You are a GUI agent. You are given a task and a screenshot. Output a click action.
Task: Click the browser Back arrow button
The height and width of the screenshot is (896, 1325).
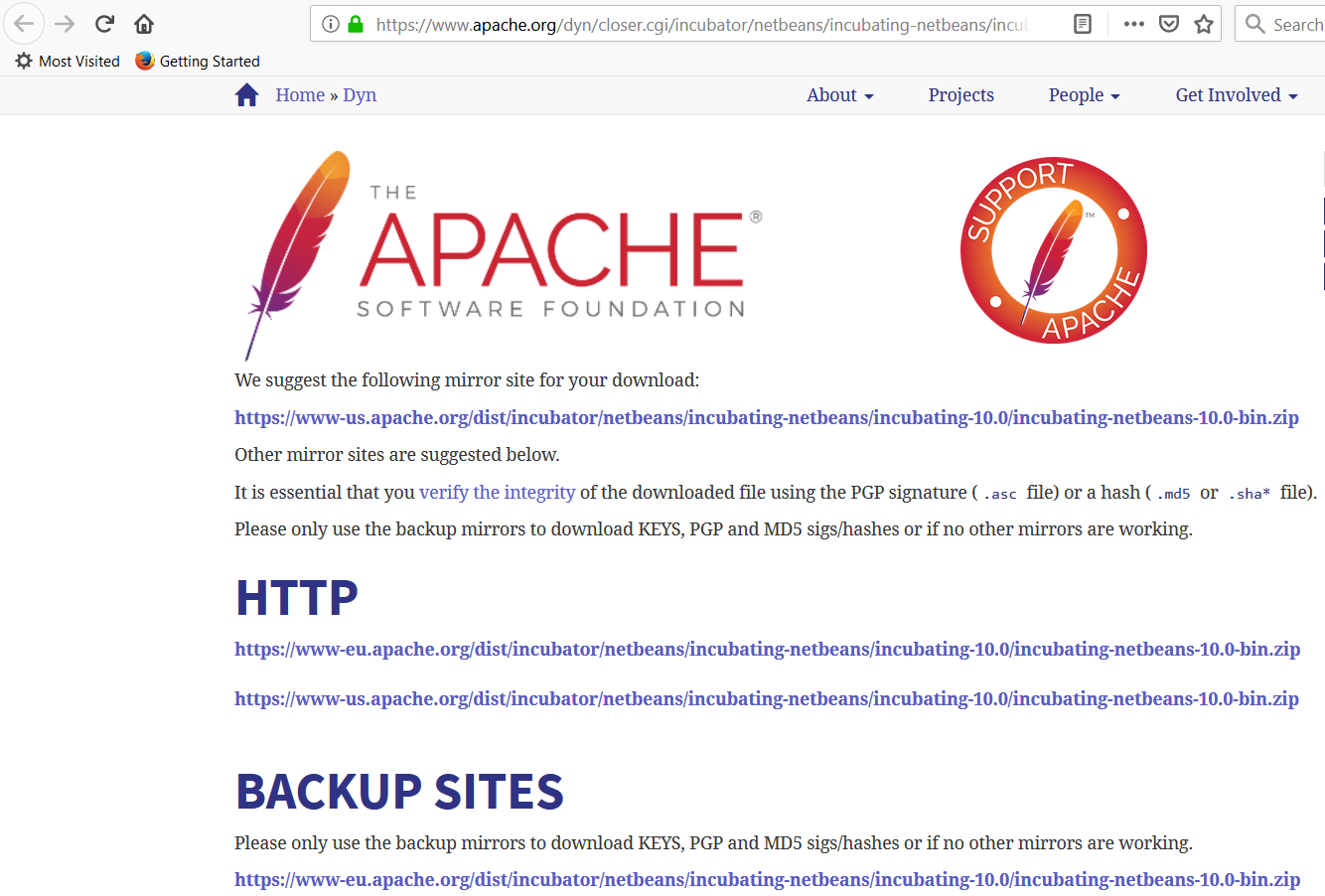[24, 24]
